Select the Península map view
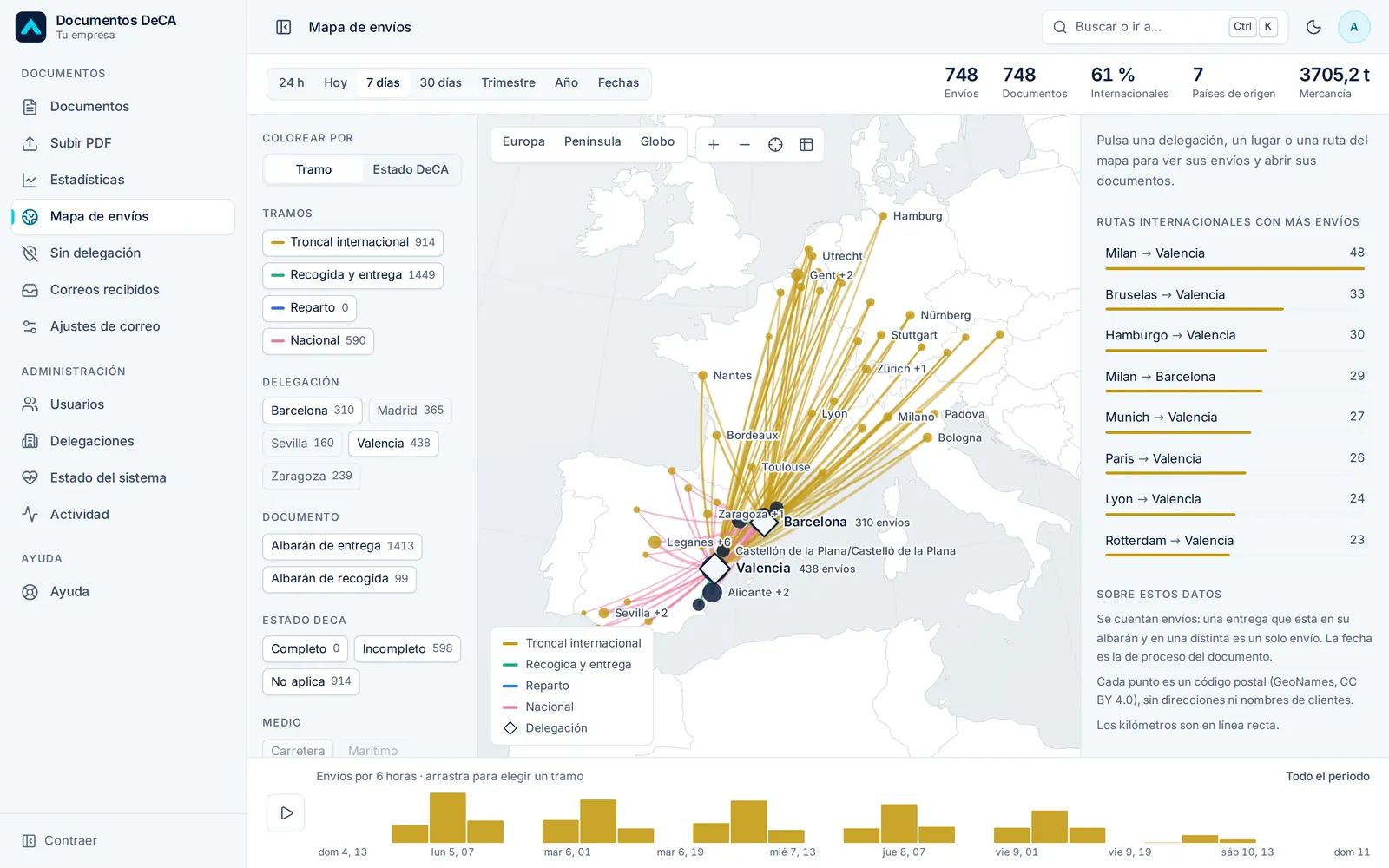The image size is (1389, 868). pos(592,141)
